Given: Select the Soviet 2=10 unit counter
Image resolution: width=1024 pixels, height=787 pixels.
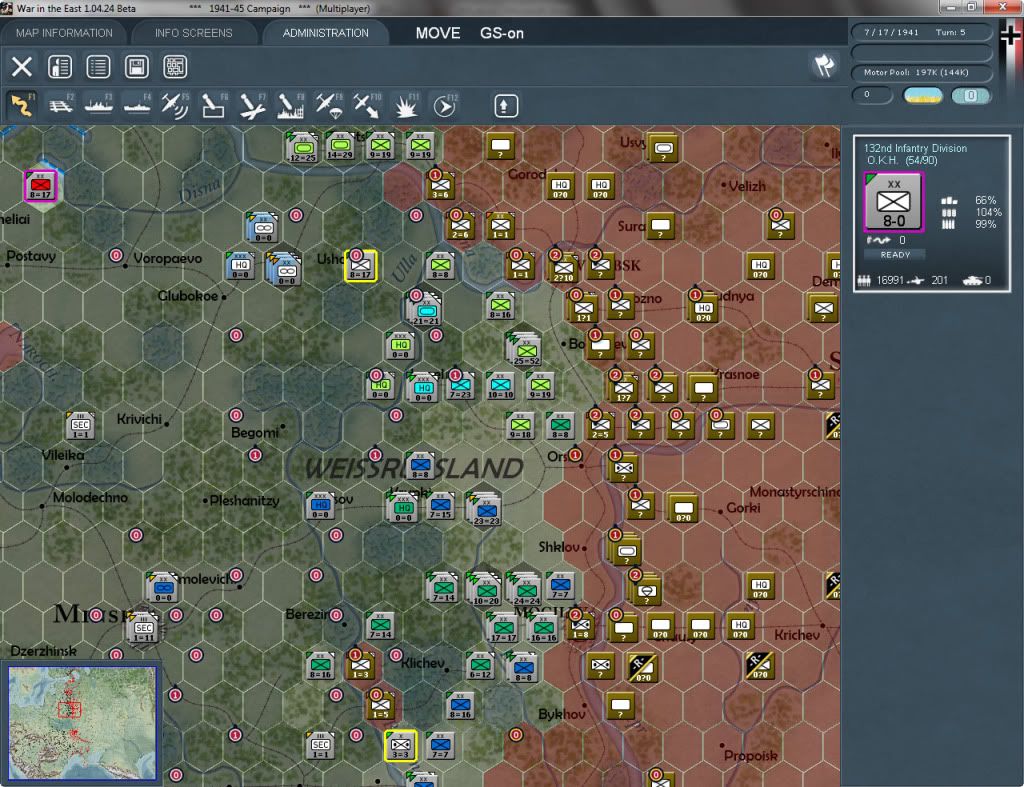Looking at the screenshot, I should point(564,267).
